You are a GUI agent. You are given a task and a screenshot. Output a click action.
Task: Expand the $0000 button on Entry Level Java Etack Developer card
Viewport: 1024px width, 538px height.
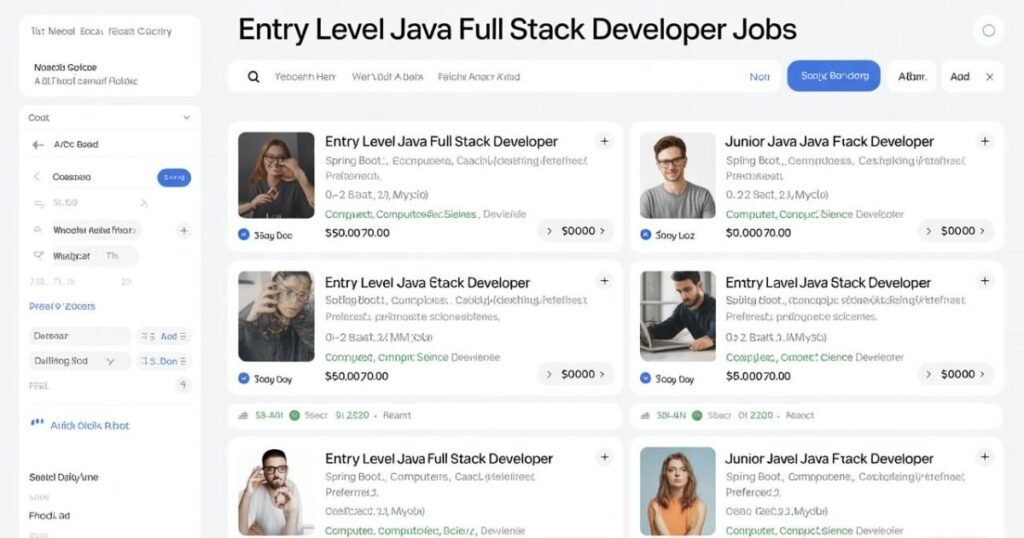(575, 374)
